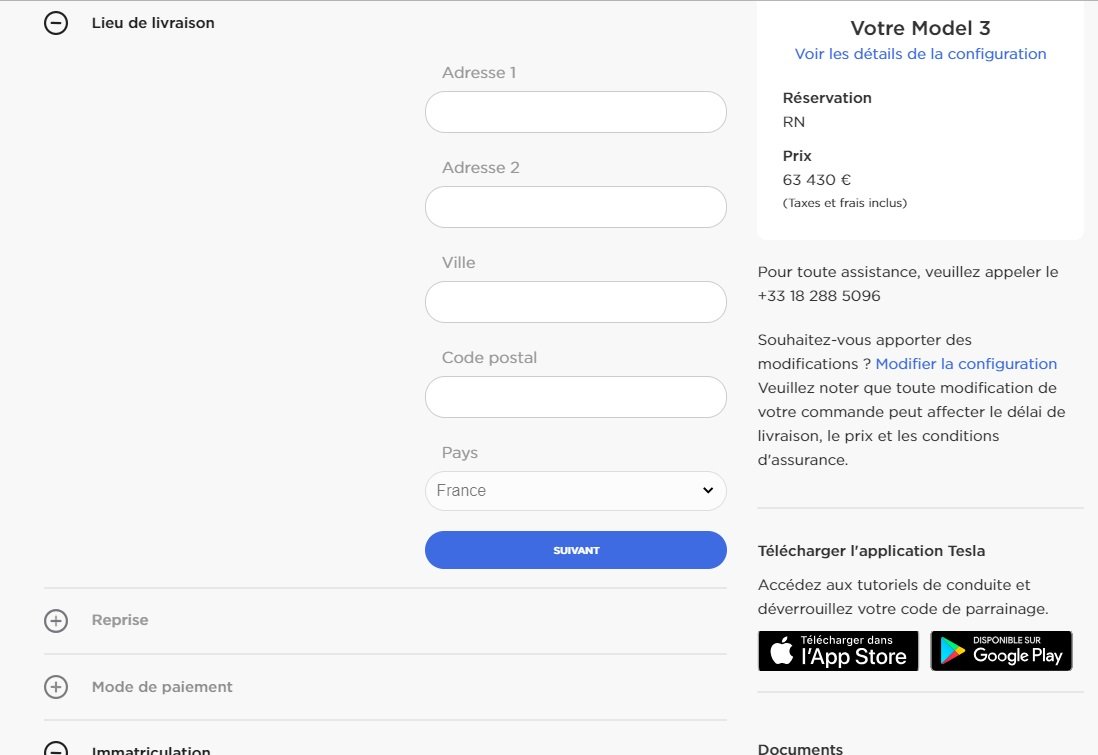
Task: Focus the Adresse 2 text box
Action: [x=575, y=207]
